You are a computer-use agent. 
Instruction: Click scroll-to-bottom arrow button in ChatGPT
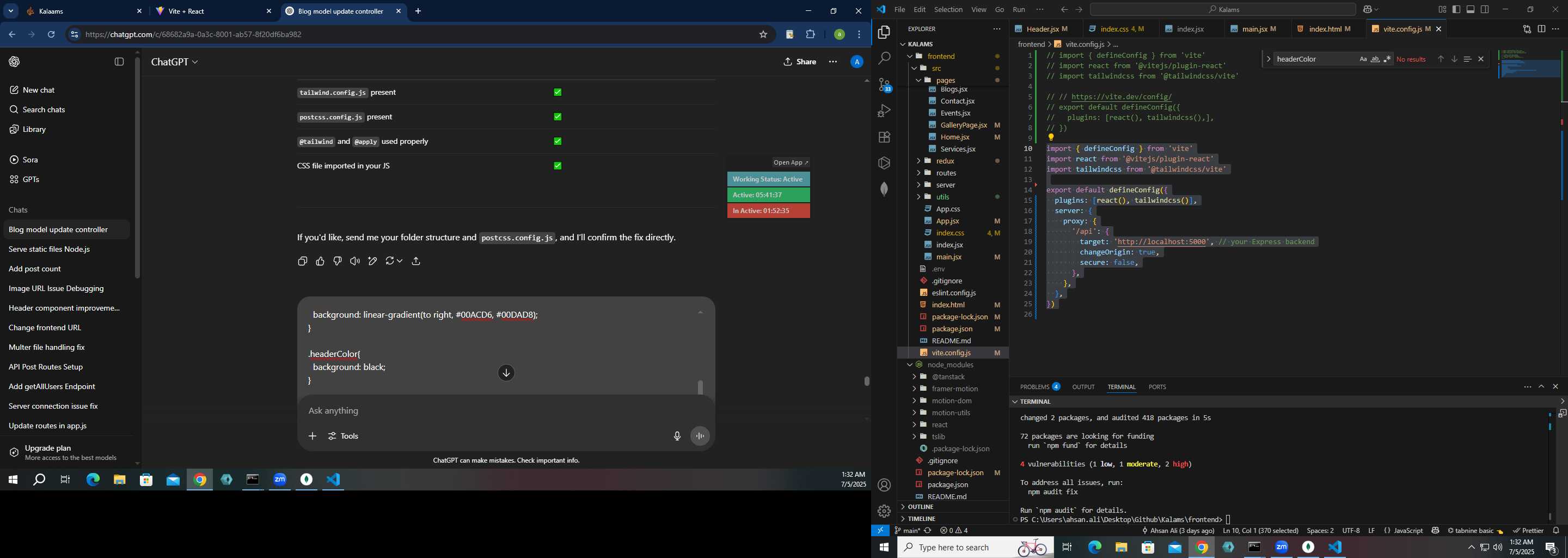506,373
